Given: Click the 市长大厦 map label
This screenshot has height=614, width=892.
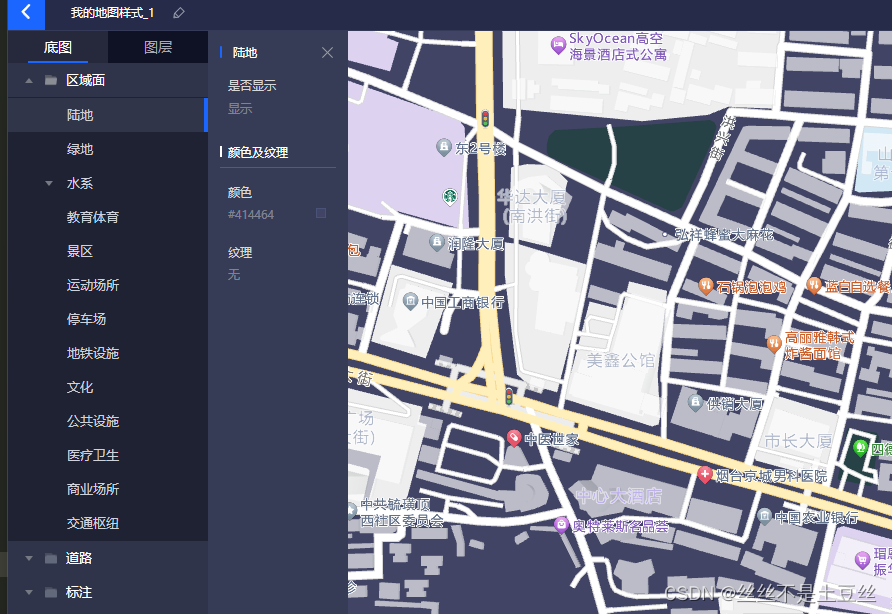Looking at the screenshot, I should [x=798, y=440].
